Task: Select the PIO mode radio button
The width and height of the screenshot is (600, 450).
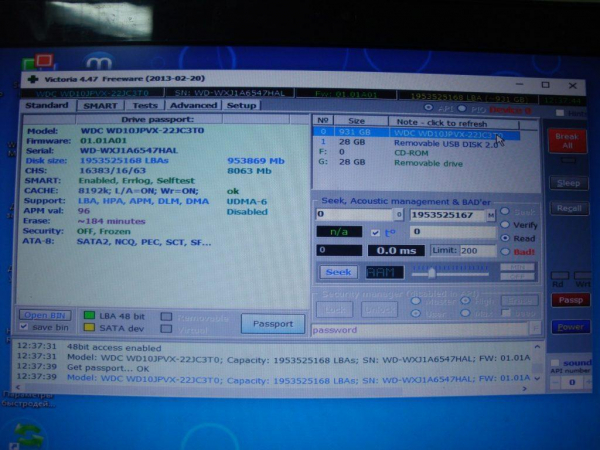Action: click(462, 109)
